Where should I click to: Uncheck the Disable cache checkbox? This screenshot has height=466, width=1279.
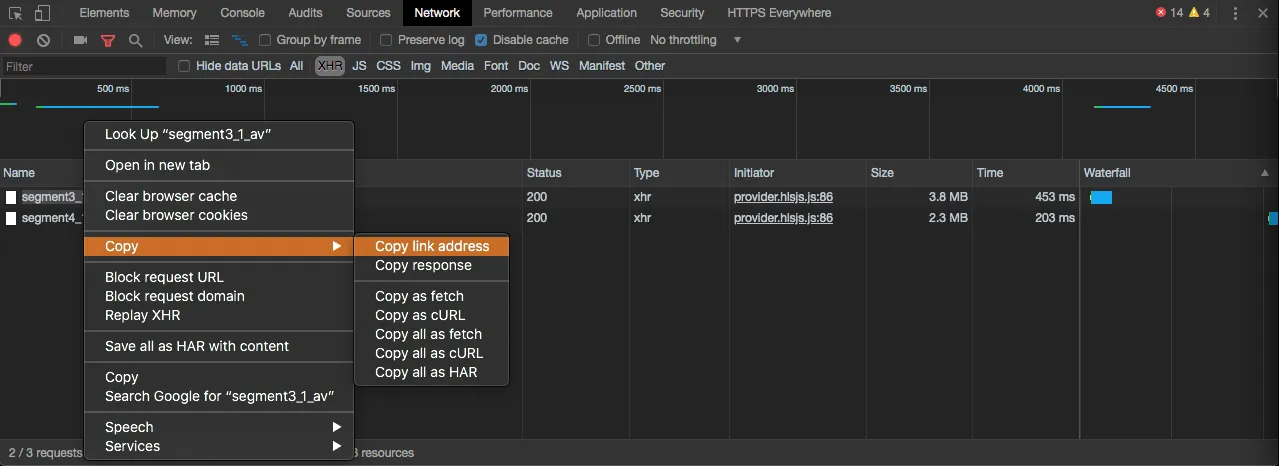tap(481, 40)
